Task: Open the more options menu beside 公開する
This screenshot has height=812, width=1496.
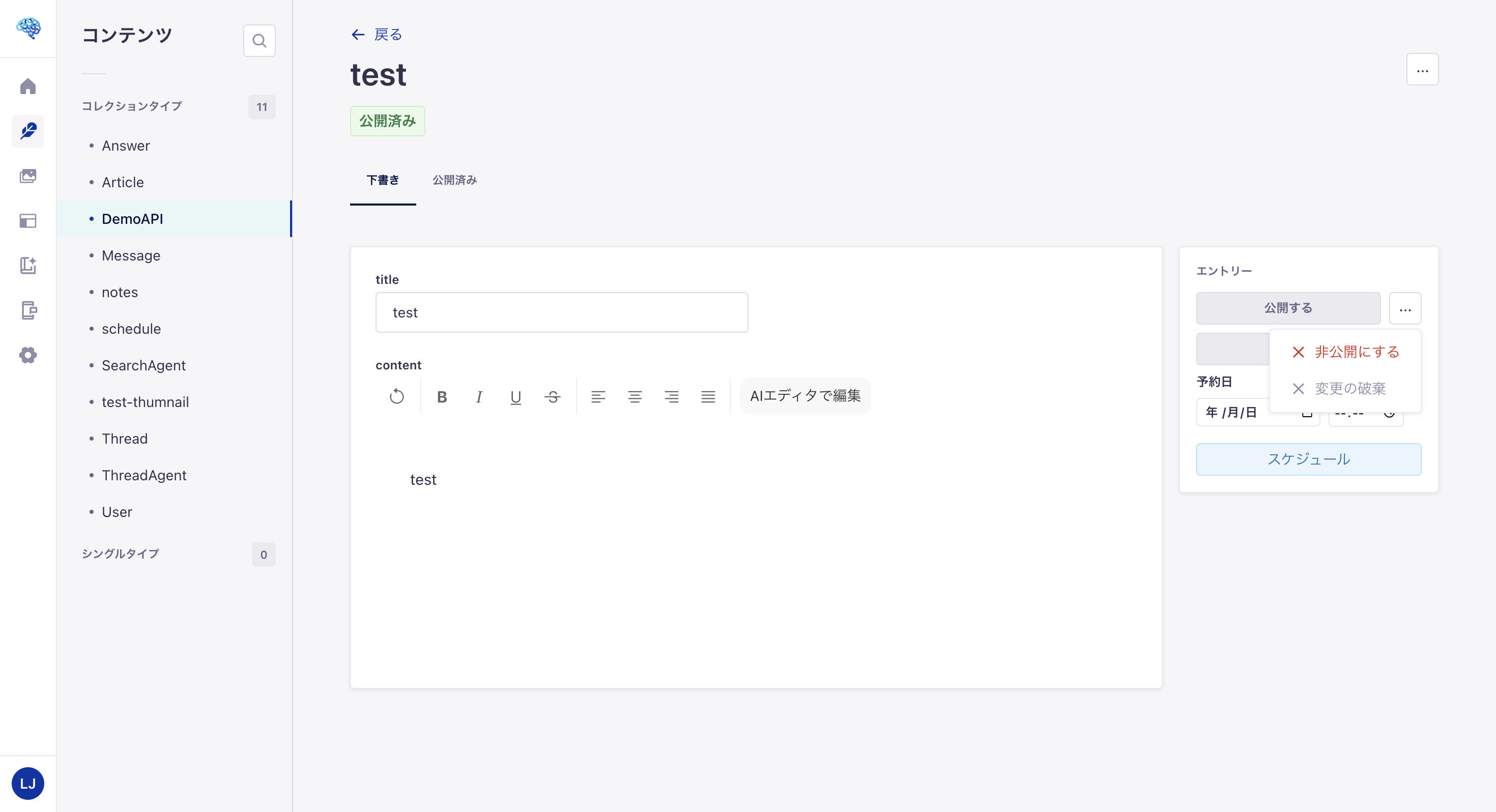Action: (1405, 308)
